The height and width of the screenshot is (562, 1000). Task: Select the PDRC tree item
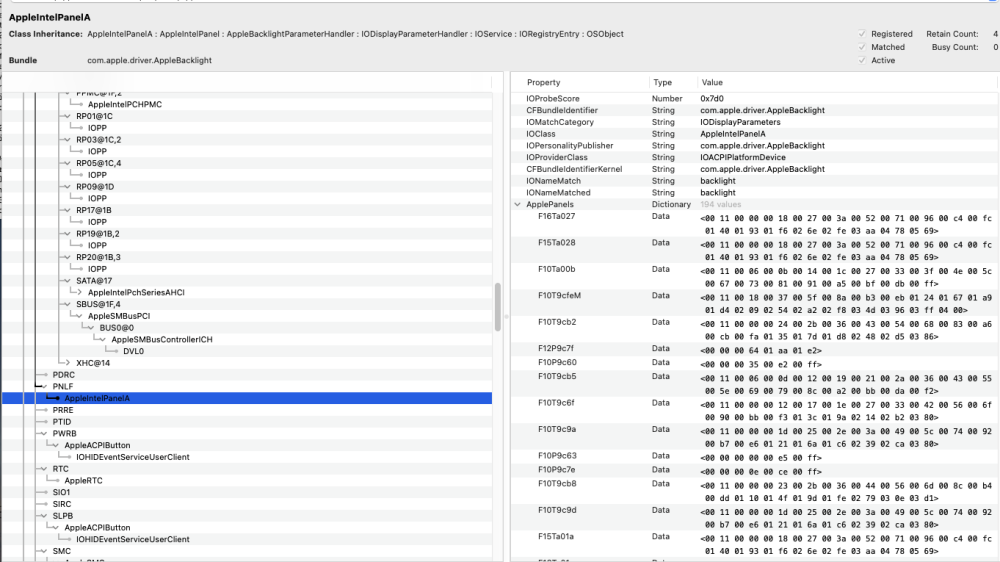tap(63, 375)
